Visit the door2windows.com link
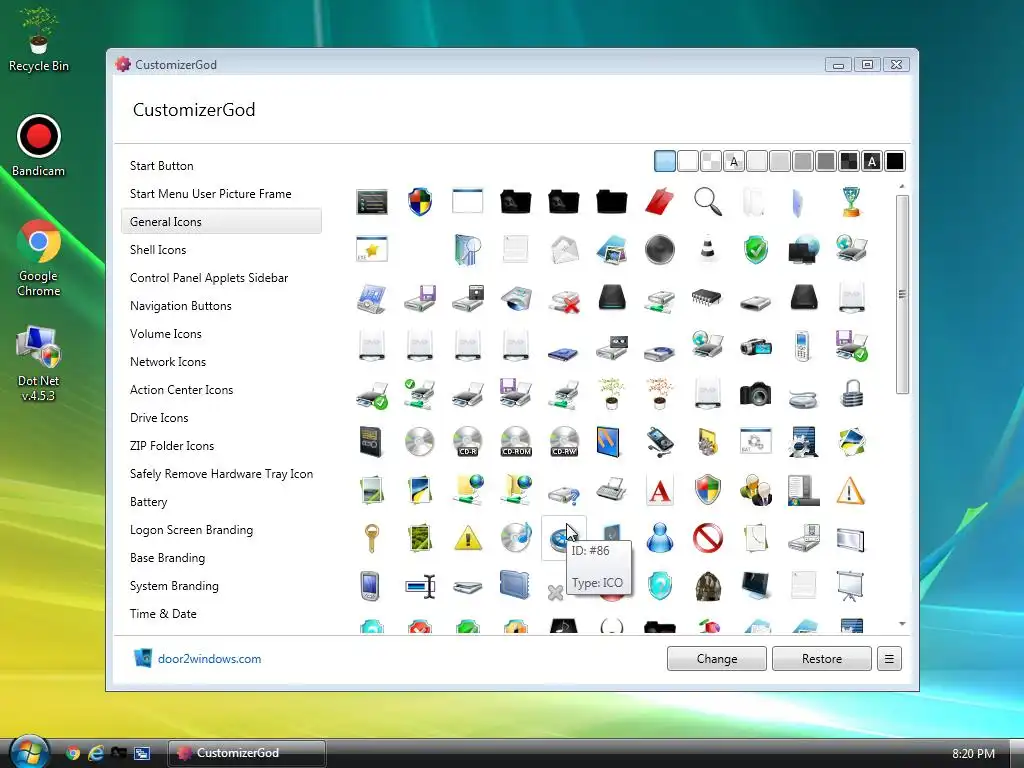 pos(209,659)
